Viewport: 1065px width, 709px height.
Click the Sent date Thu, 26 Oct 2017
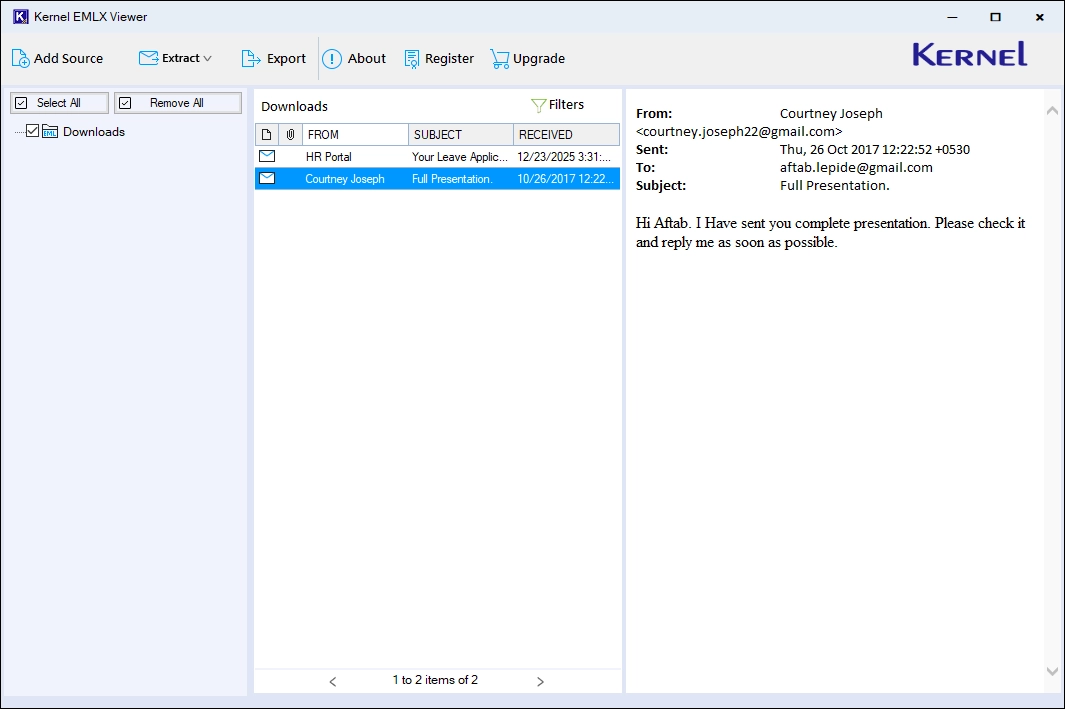pos(875,149)
